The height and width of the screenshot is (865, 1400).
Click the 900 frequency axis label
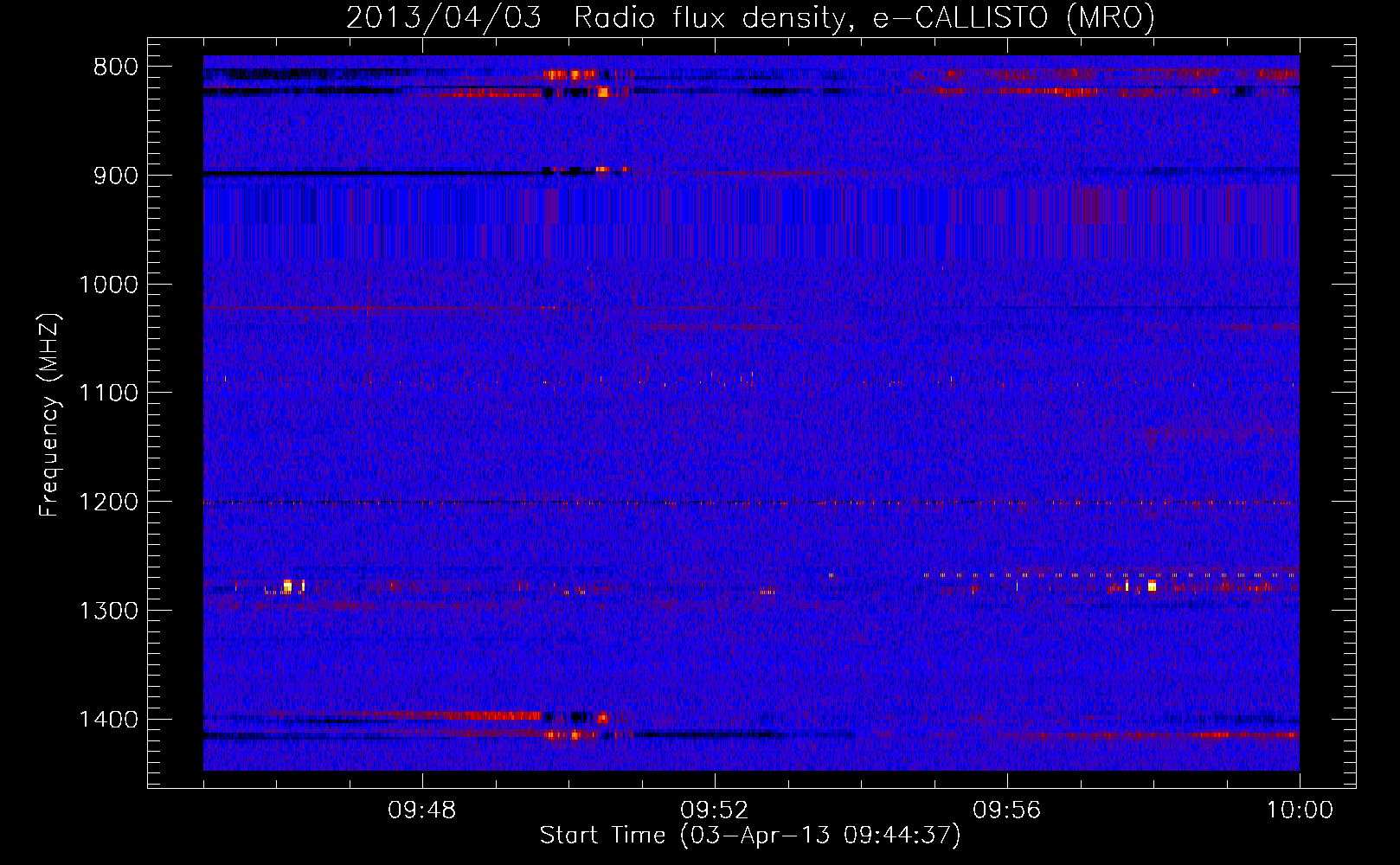tap(116, 176)
